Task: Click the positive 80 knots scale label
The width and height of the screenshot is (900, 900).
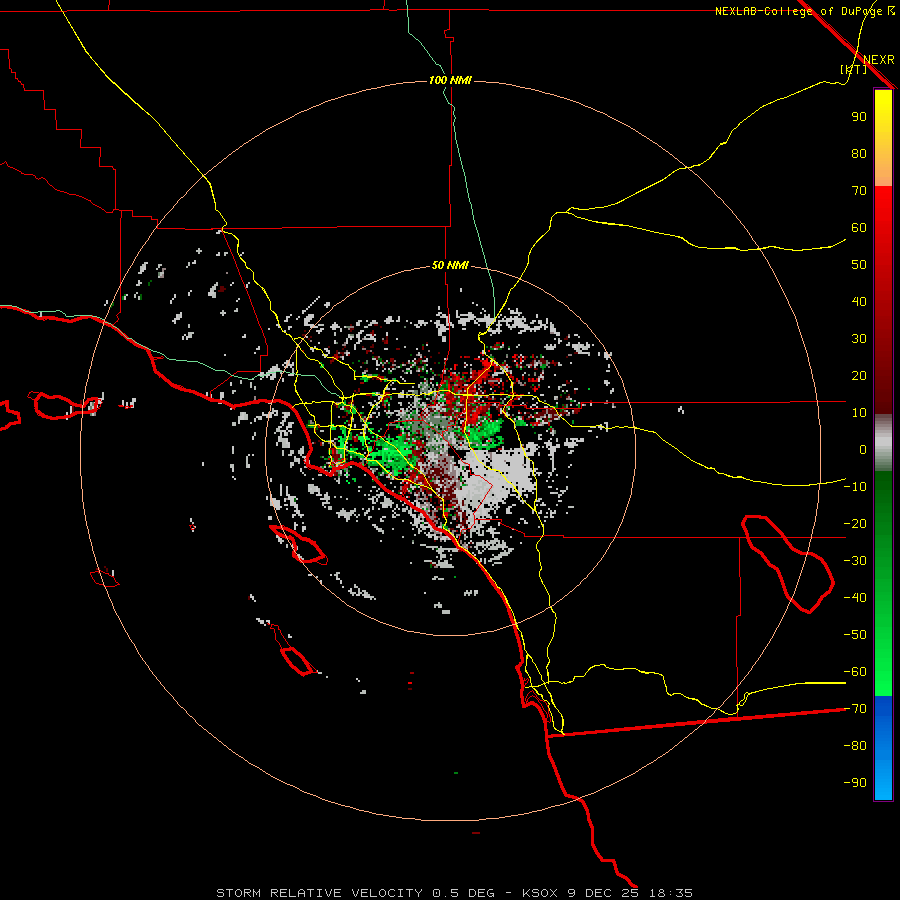Action: coord(859,153)
